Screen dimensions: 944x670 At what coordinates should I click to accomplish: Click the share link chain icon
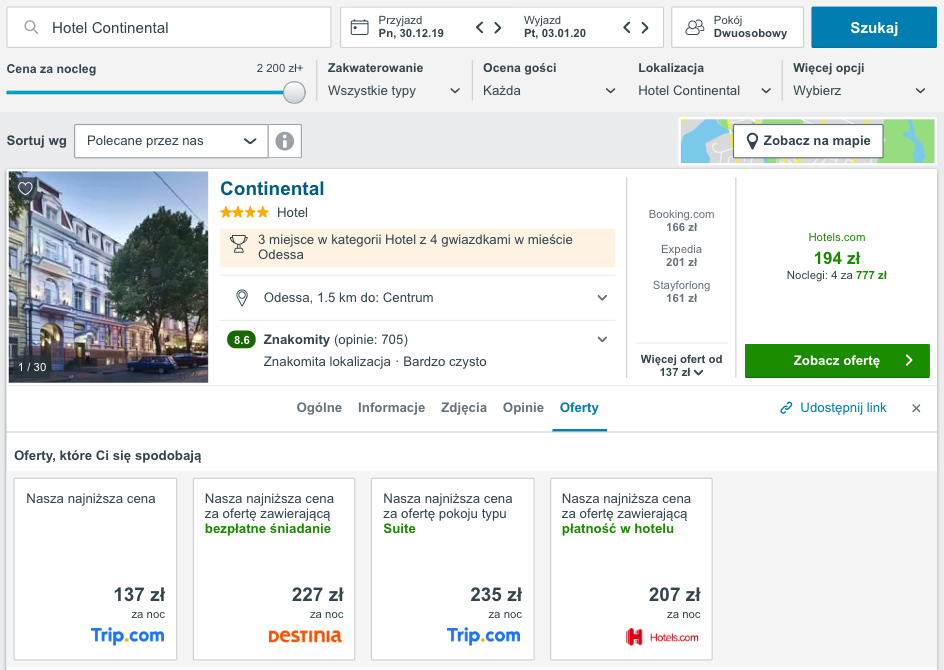pos(787,408)
